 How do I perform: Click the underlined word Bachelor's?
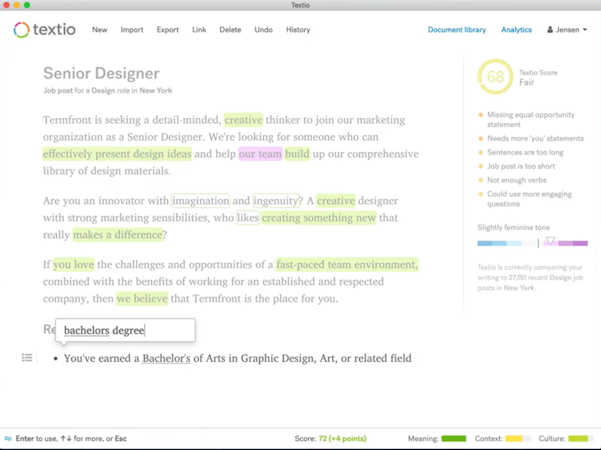tap(166, 358)
